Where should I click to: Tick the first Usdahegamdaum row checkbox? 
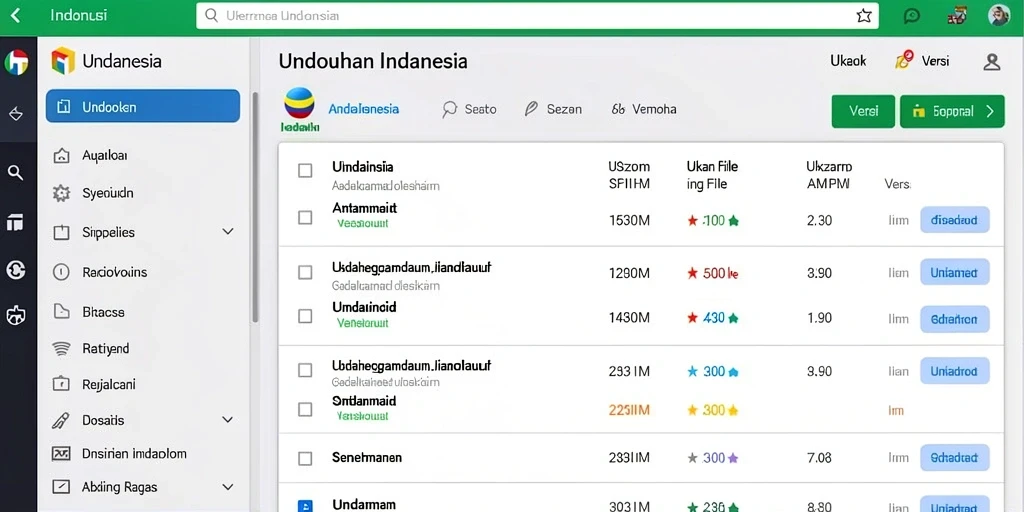pyautogui.click(x=305, y=272)
